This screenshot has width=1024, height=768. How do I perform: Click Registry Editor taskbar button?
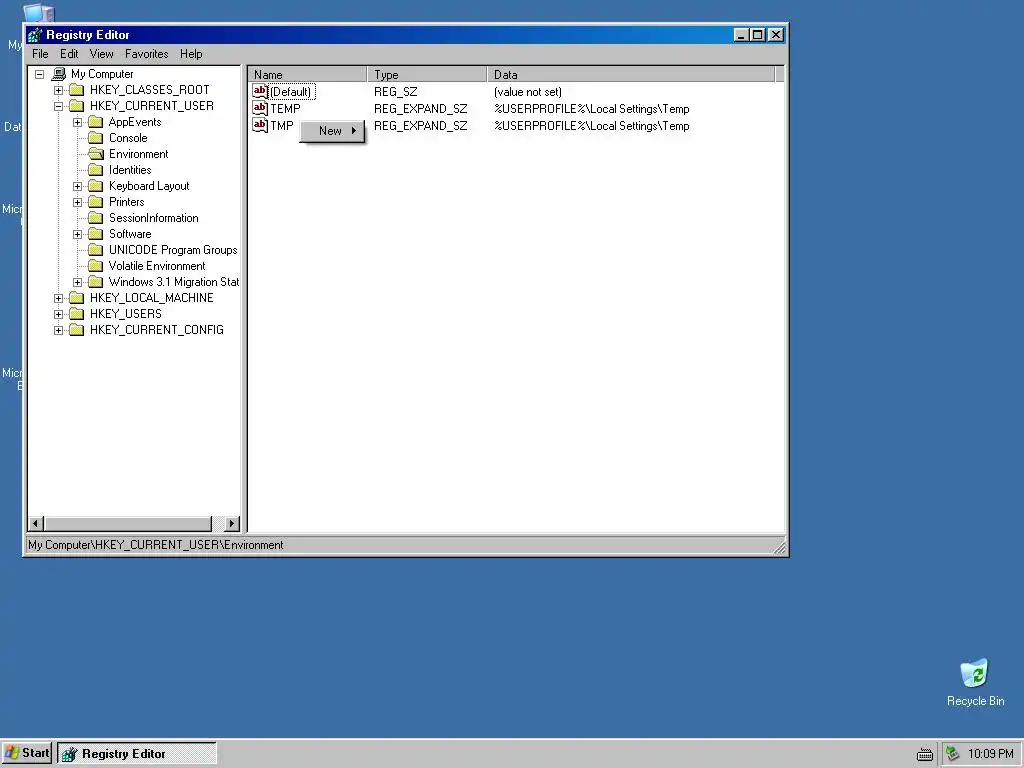(x=136, y=753)
